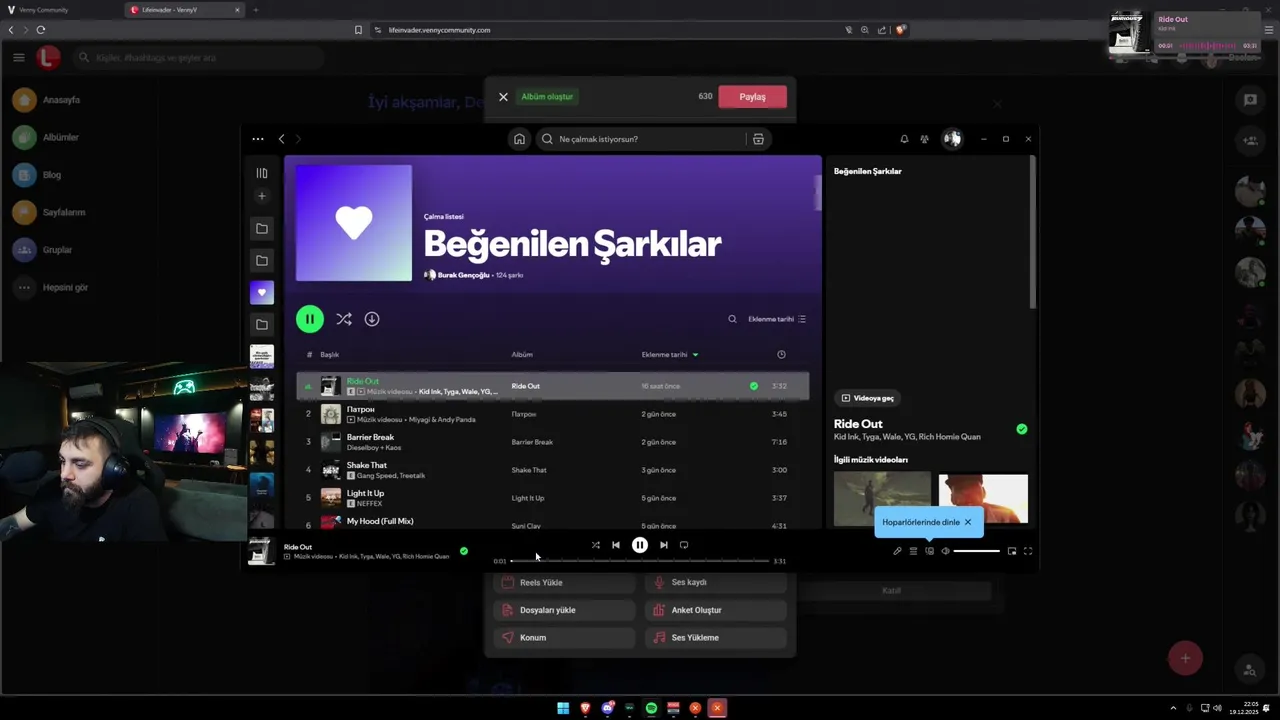Select the Ses kaydı option

[x=715, y=582]
